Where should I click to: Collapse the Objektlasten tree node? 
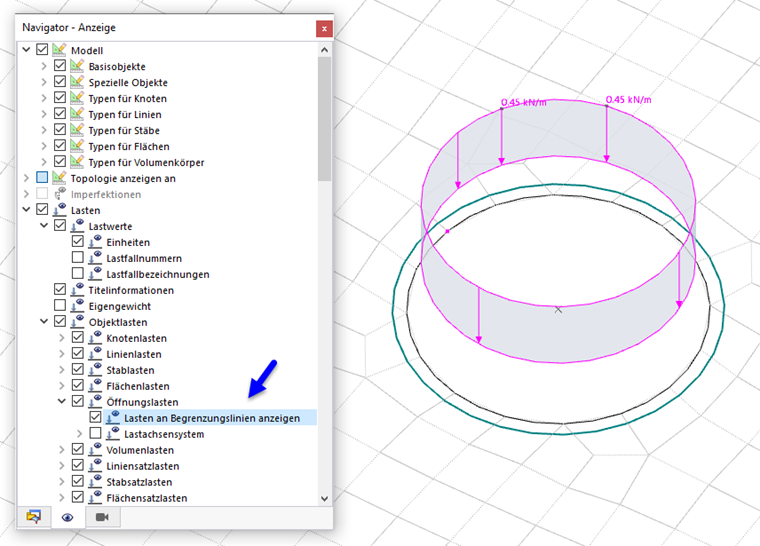(44, 321)
